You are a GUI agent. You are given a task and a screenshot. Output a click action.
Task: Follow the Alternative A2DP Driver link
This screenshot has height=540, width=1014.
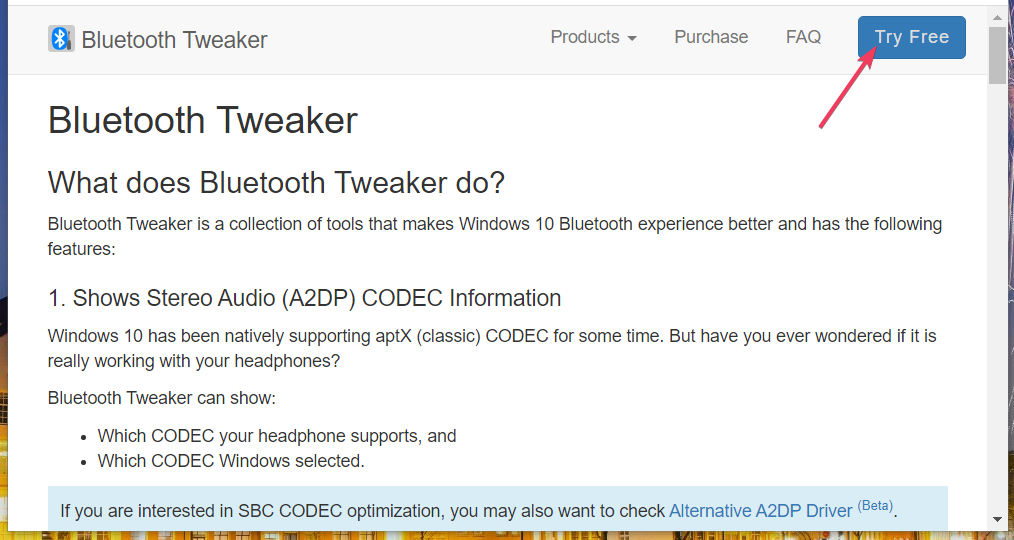(x=760, y=511)
